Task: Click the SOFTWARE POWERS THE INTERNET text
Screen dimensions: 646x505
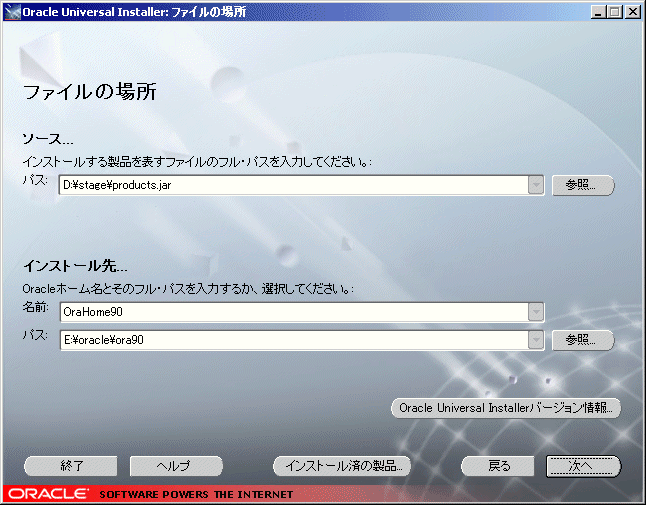Action: pos(196,494)
